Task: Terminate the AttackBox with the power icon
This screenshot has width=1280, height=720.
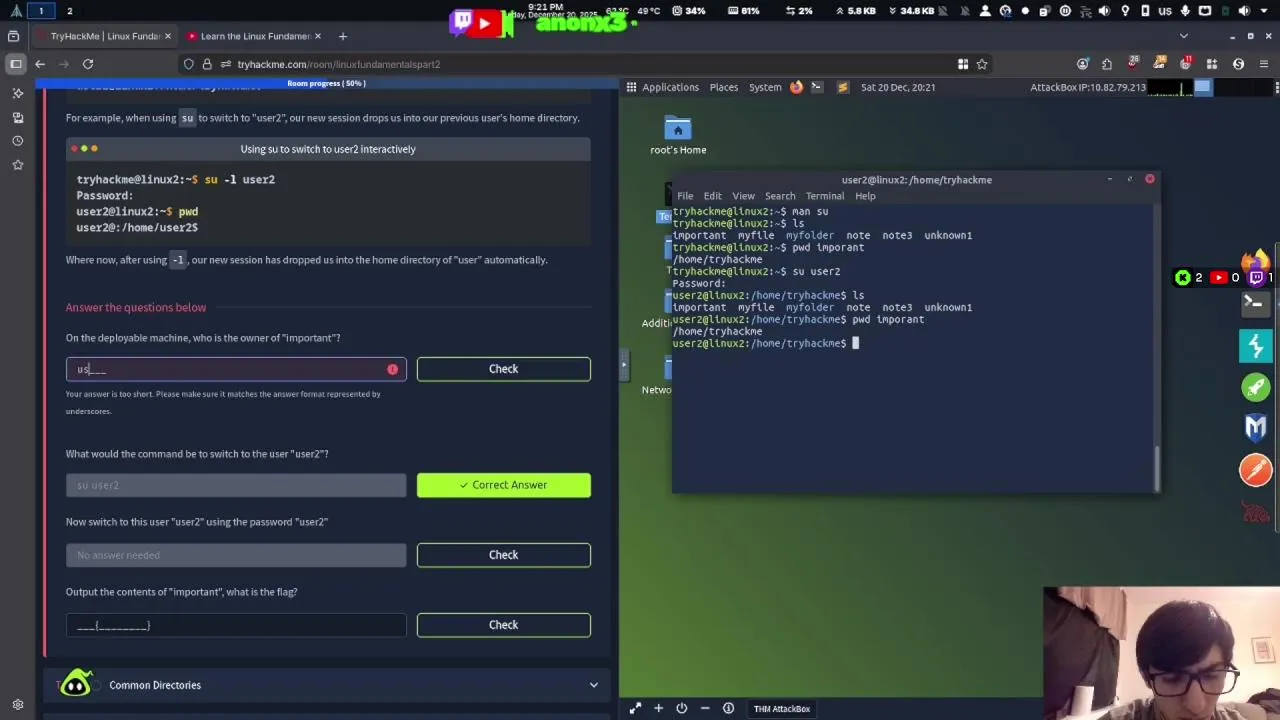Action: (x=681, y=708)
